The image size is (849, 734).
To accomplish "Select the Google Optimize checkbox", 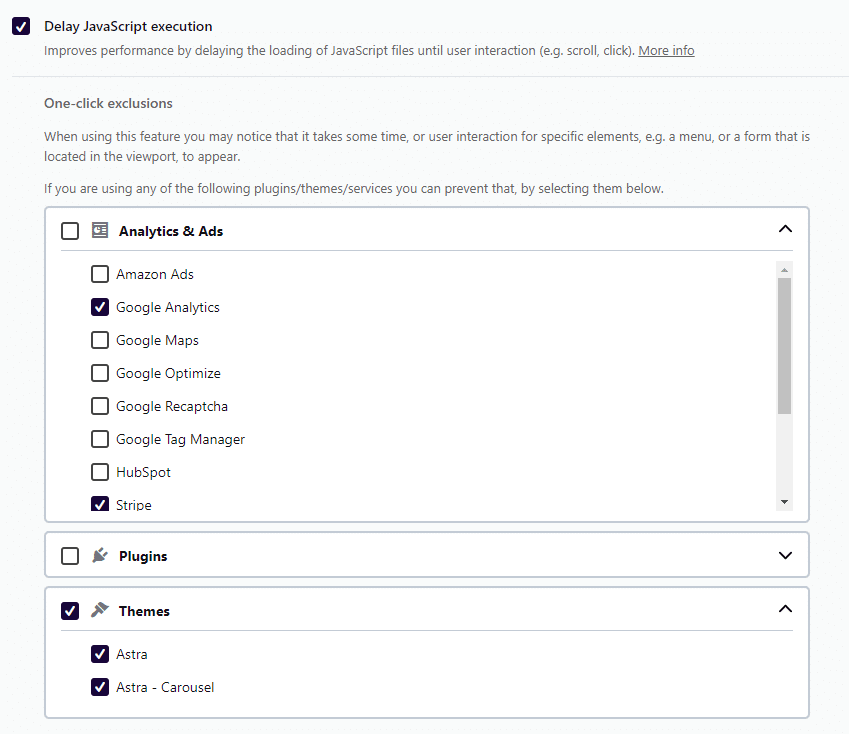I will pos(100,373).
